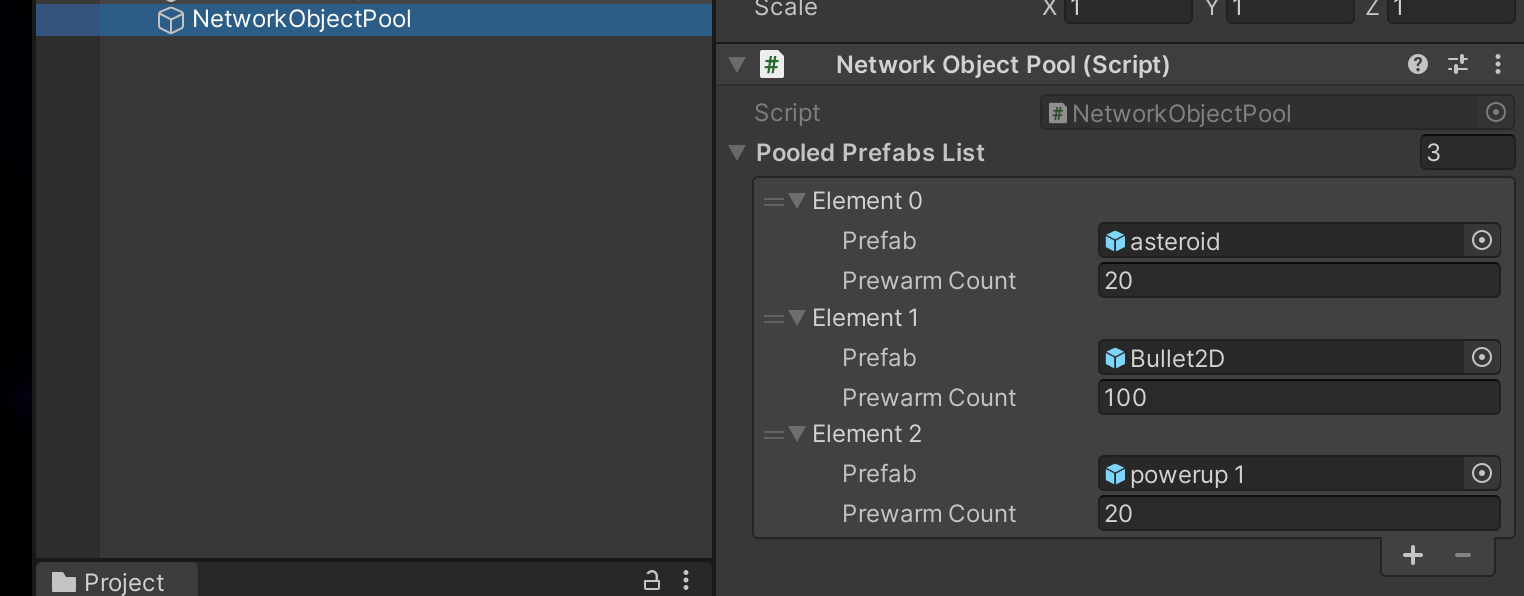Collapse Element 2 in the list
The image size is (1524, 596).
797,434
